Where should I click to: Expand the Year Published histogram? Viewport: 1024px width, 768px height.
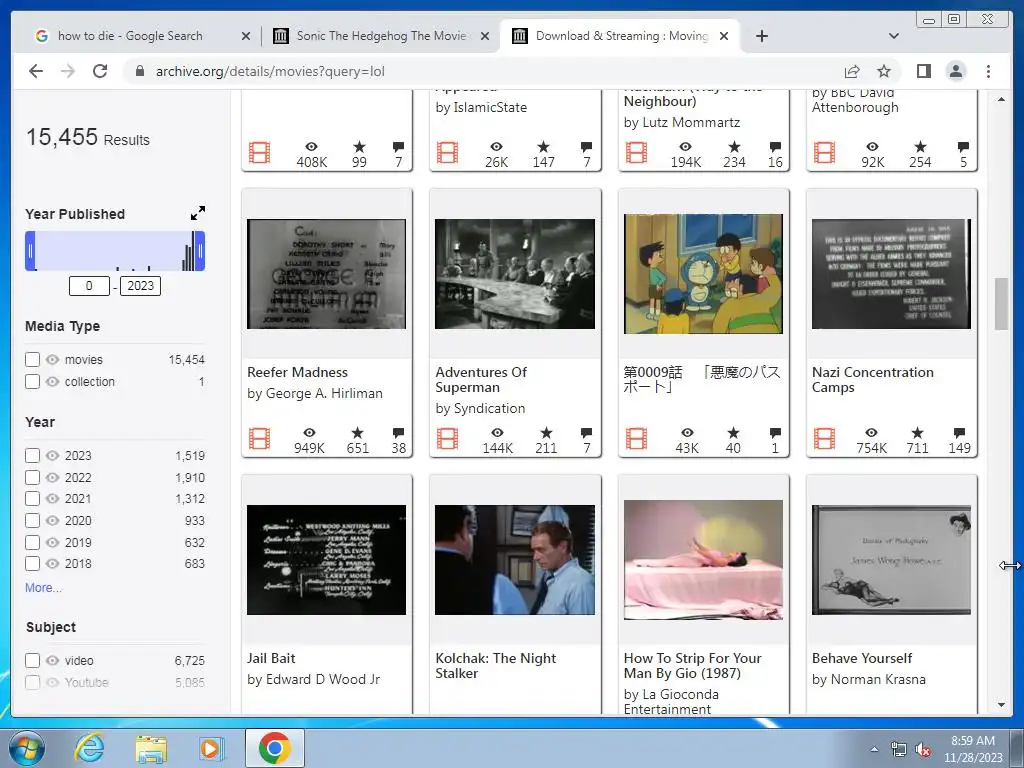pyautogui.click(x=198, y=213)
